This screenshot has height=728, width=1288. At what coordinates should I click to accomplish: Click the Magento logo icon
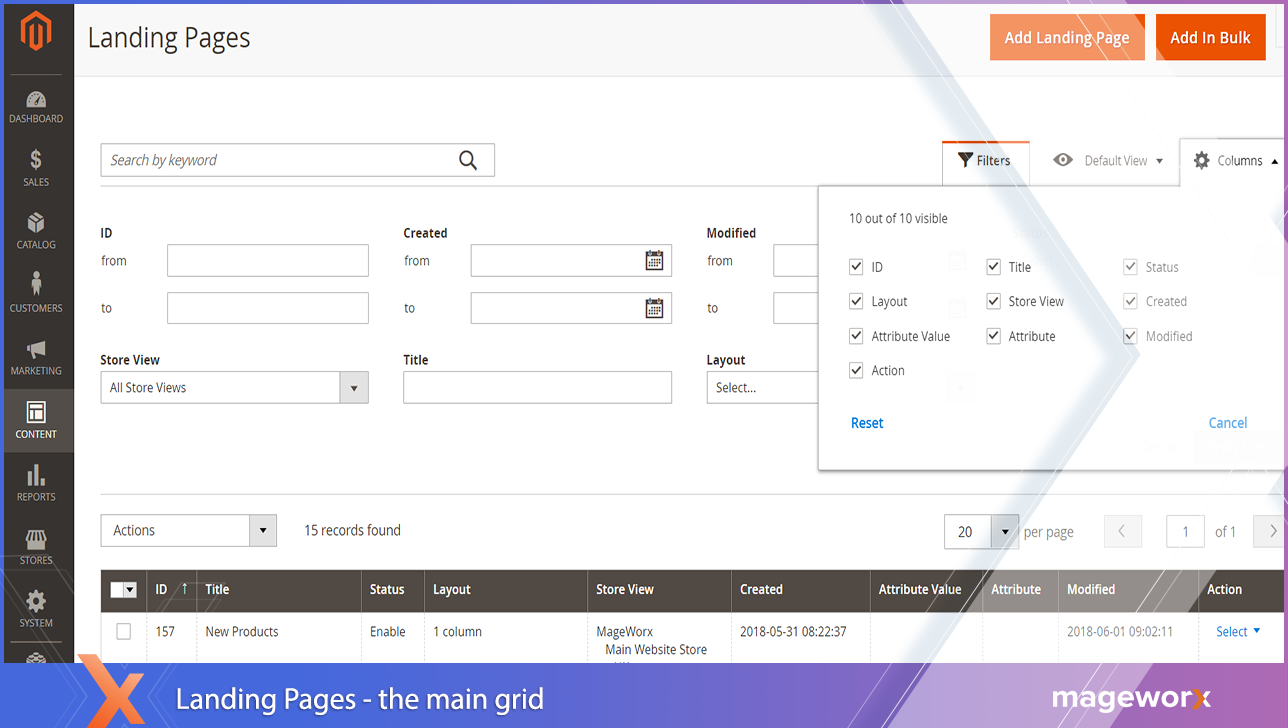(36, 33)
